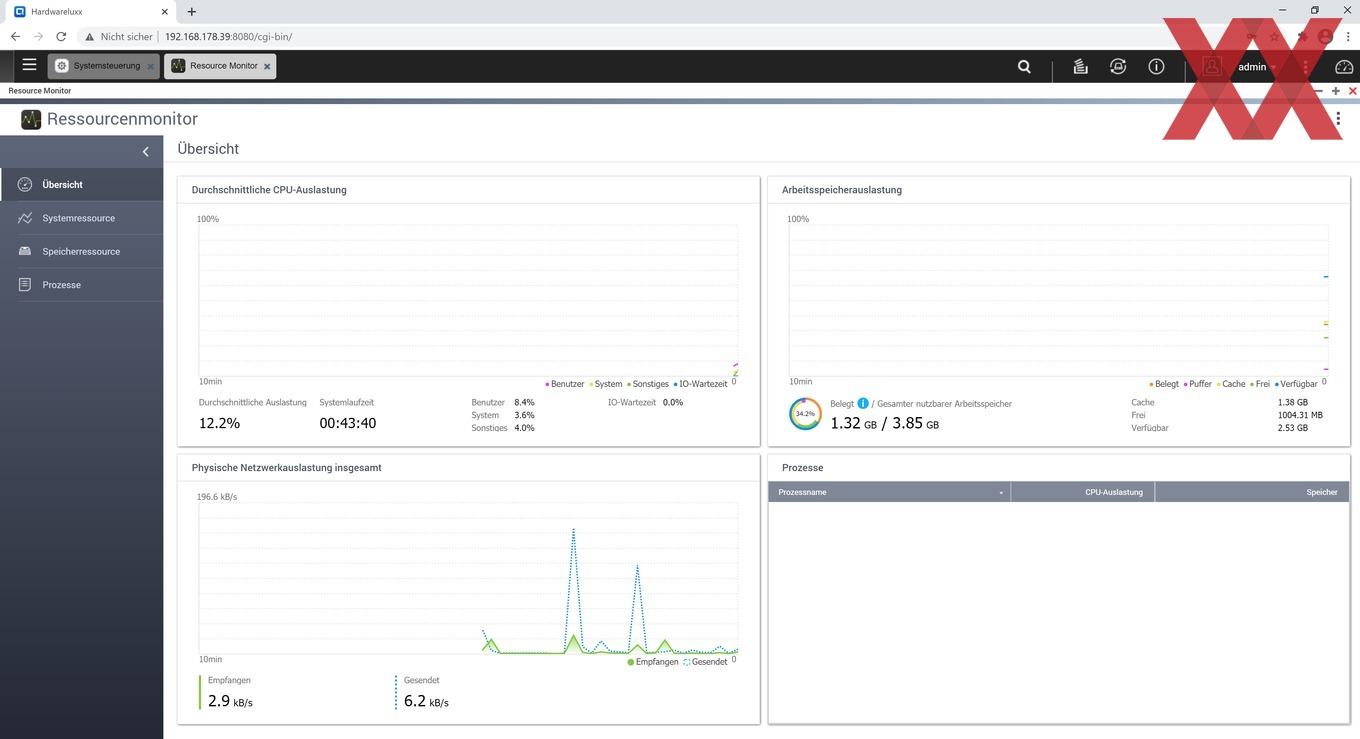
Task: Click the Belegt info icon
Action: [863, 404]
